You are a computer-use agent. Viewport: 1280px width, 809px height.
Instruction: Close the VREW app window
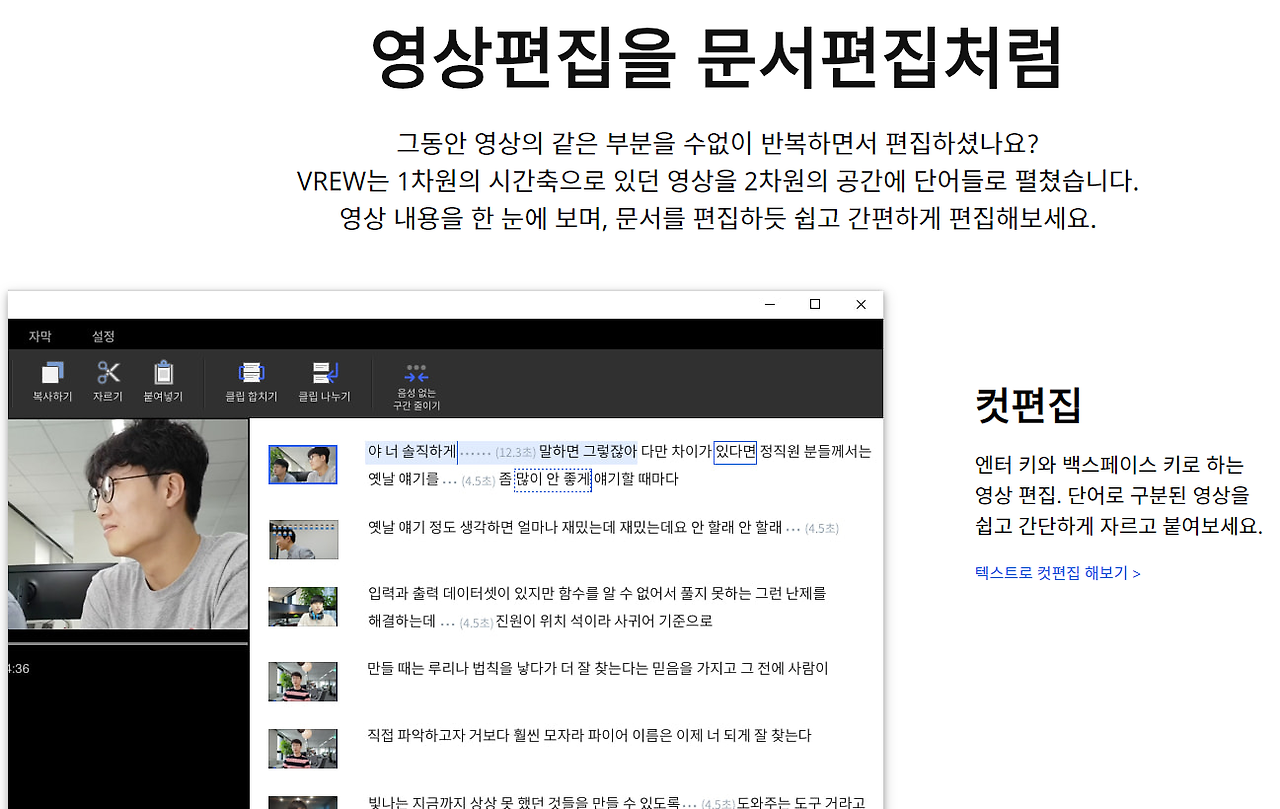pos(861,305)
